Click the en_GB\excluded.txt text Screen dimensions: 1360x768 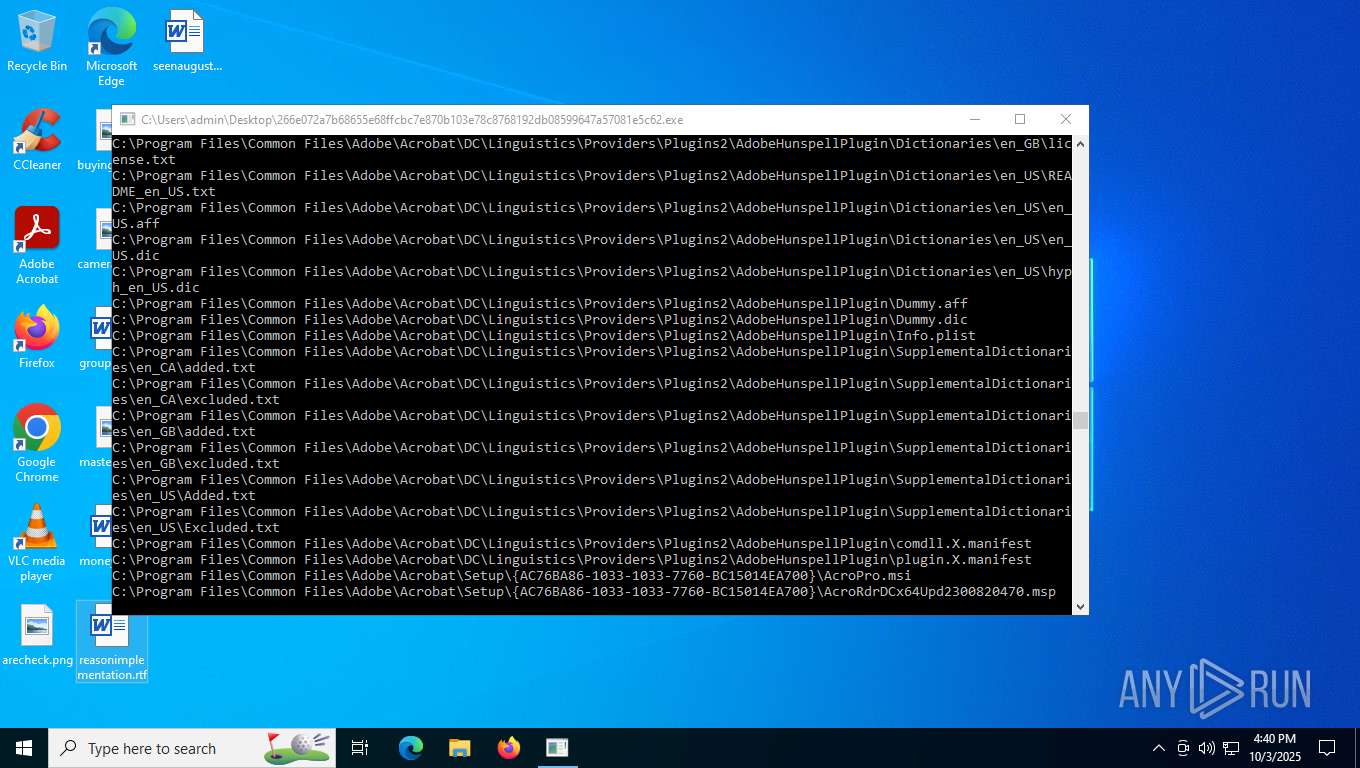(x=196, y=464)
